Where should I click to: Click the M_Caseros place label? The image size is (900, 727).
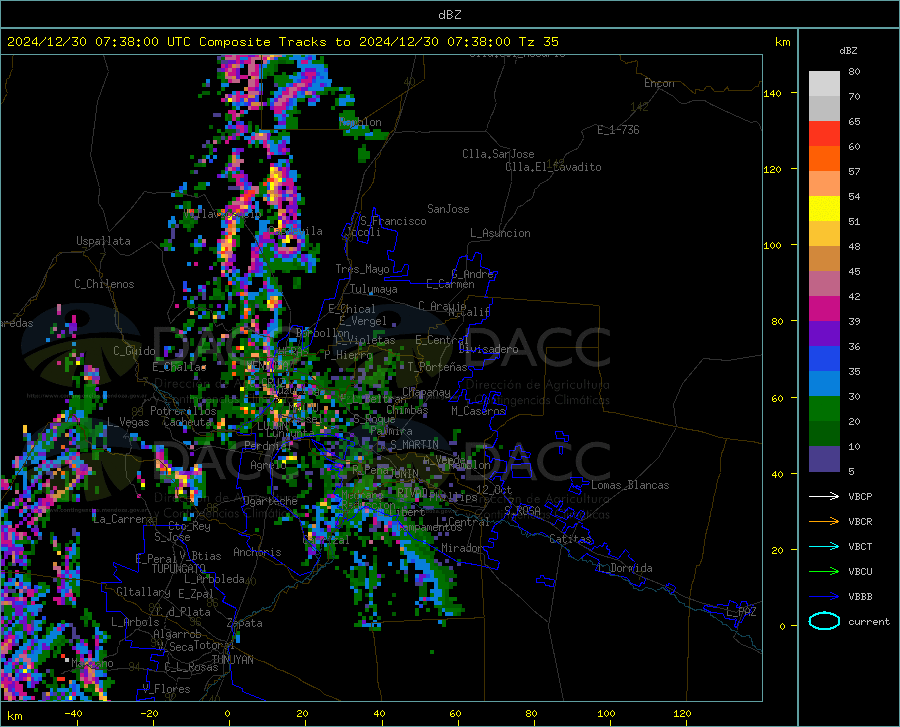pyautogui.click(x=478, y=411)
